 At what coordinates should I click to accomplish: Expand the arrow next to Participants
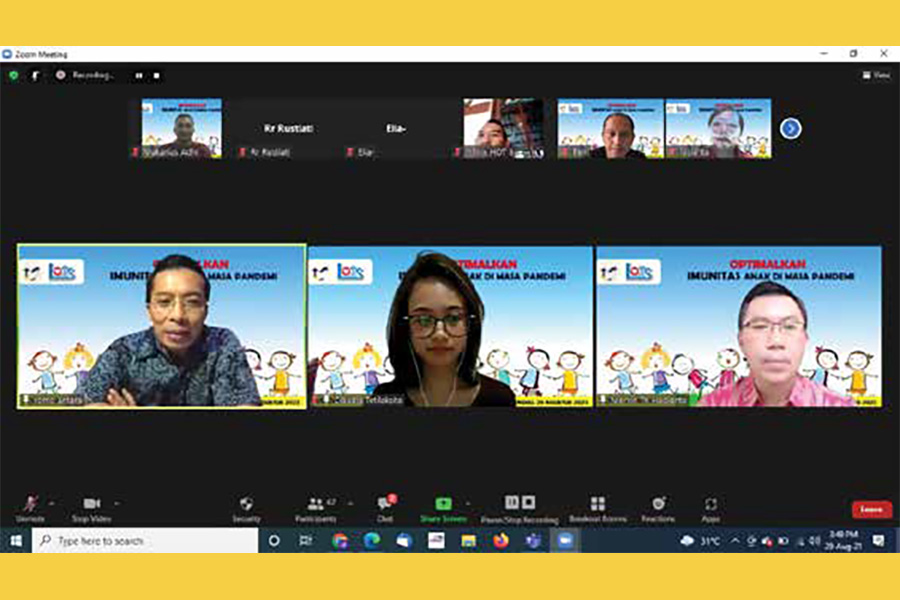(350, 503)
